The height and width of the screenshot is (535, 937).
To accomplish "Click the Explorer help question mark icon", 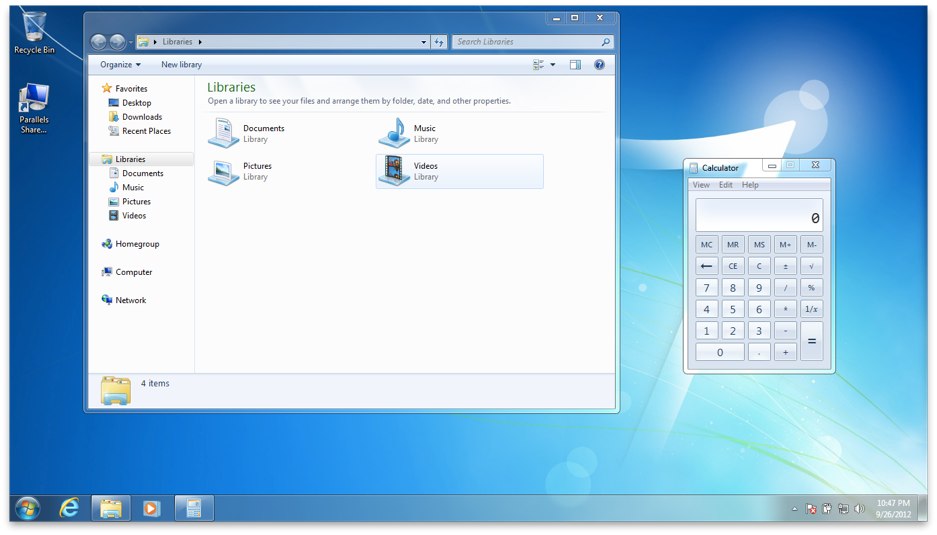I will click(599, 65).
